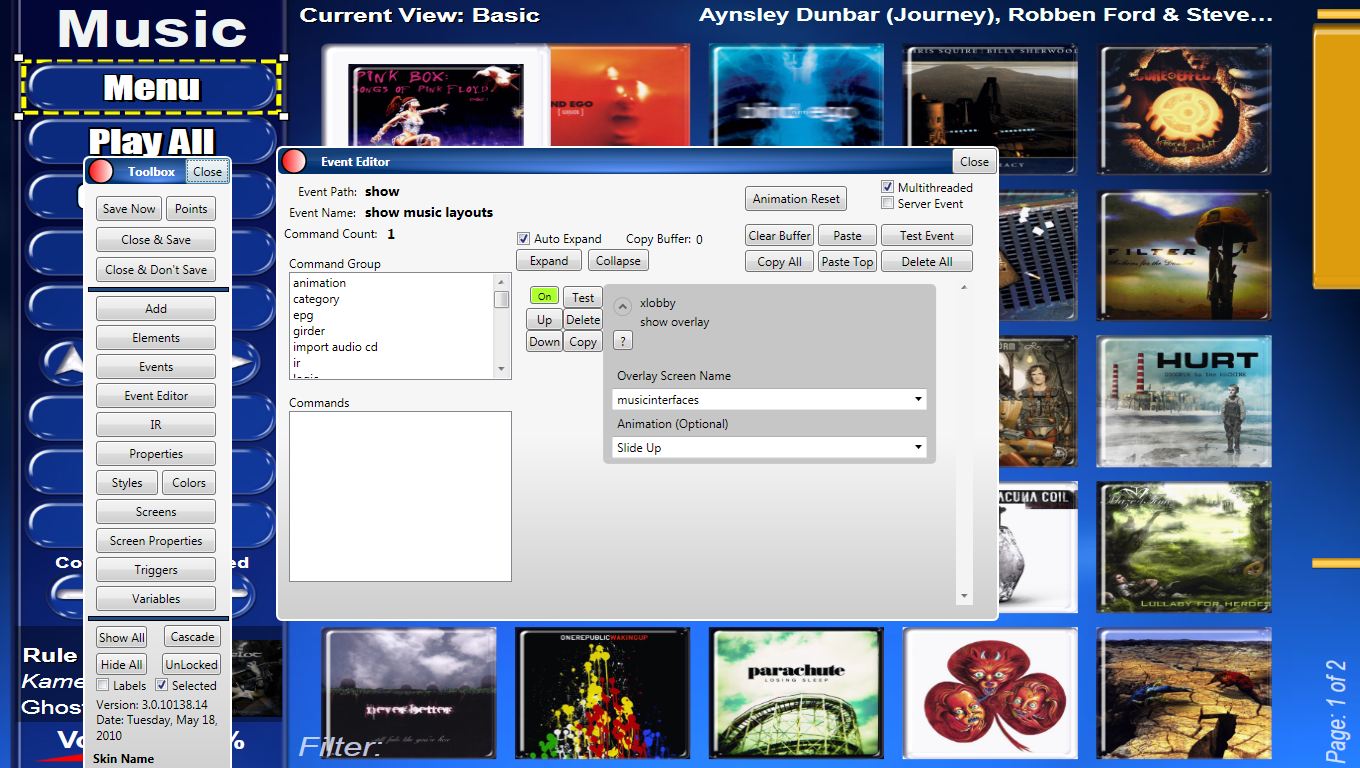This screenshot has height=768, width=1360.
Task: Click the red circle icon in Event Editor title
Action: tap(294, 161)
